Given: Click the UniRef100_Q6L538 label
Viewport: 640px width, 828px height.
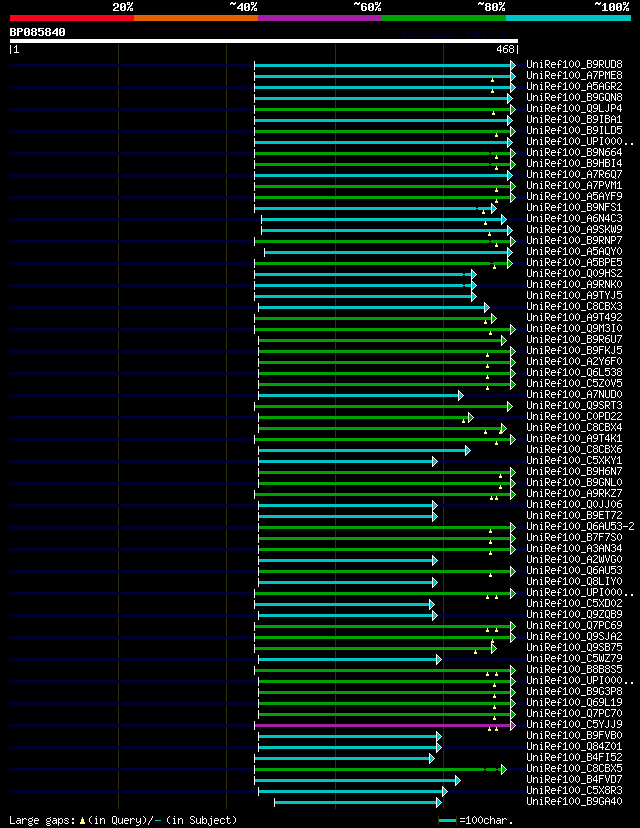Looking at the screenshot, I should coord(574,373).
